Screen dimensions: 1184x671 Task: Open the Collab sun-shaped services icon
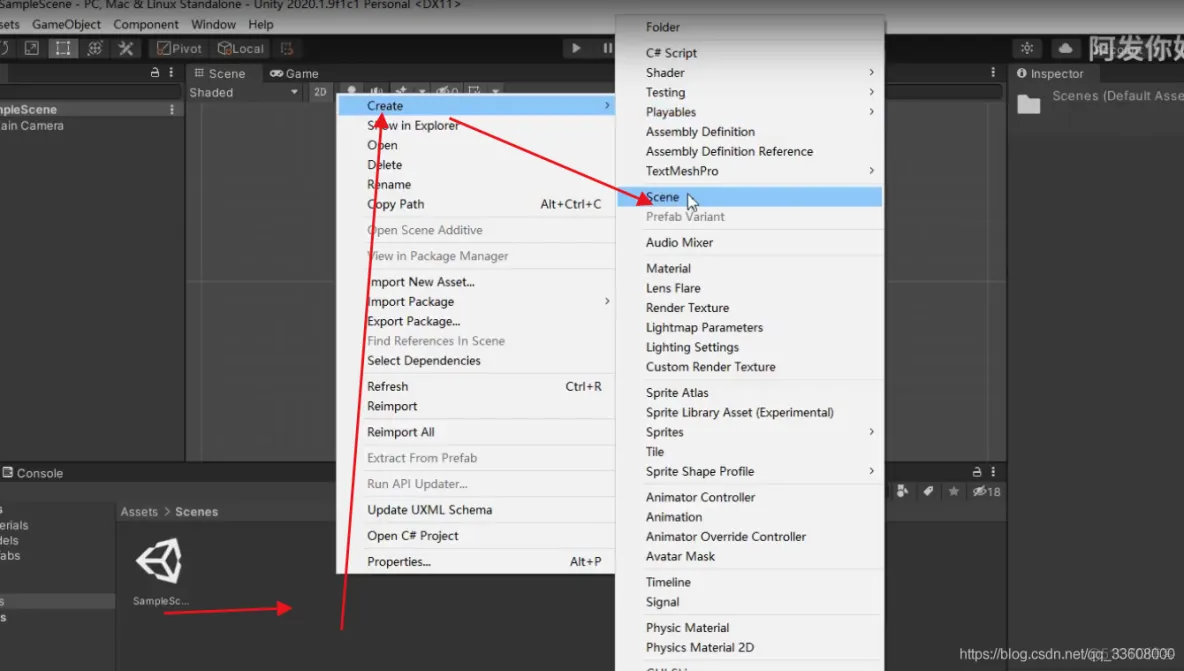1027,48
